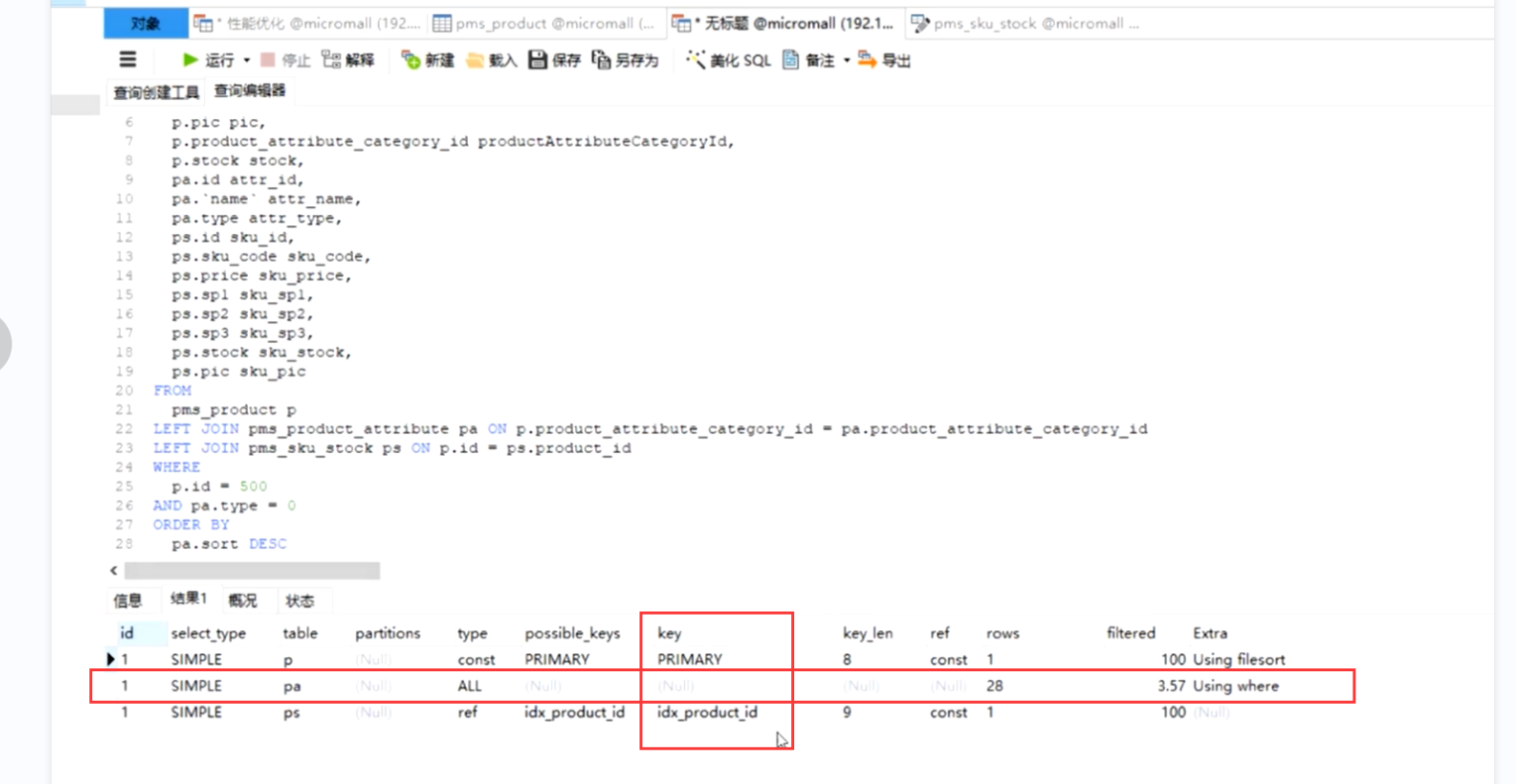Image resolution: width=1516 pixels, height=784 pixels.
Task: Switch to 查询创建工具 tab
Action: (x=157, y=92)
